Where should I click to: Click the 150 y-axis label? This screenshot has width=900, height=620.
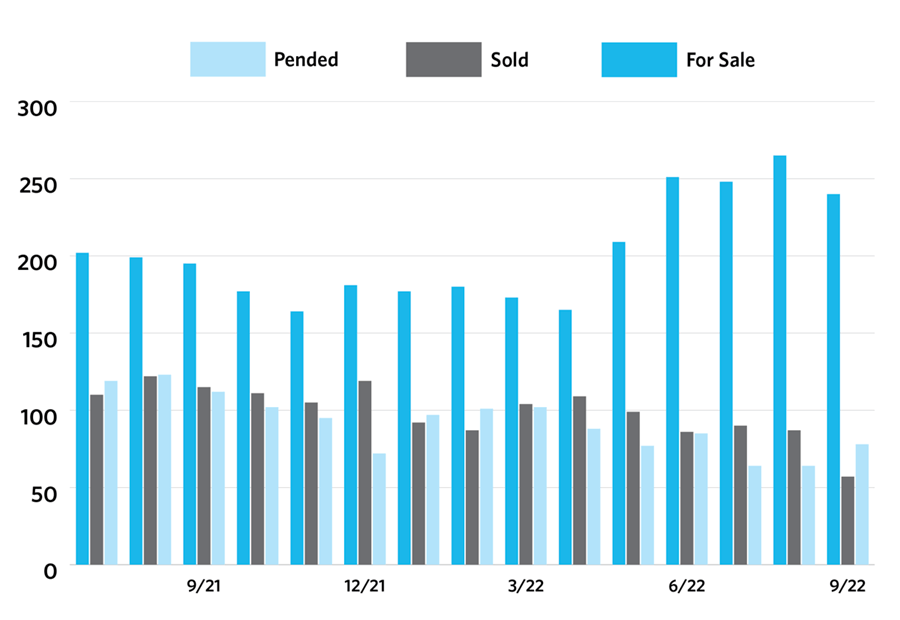[x=39, y=338]
